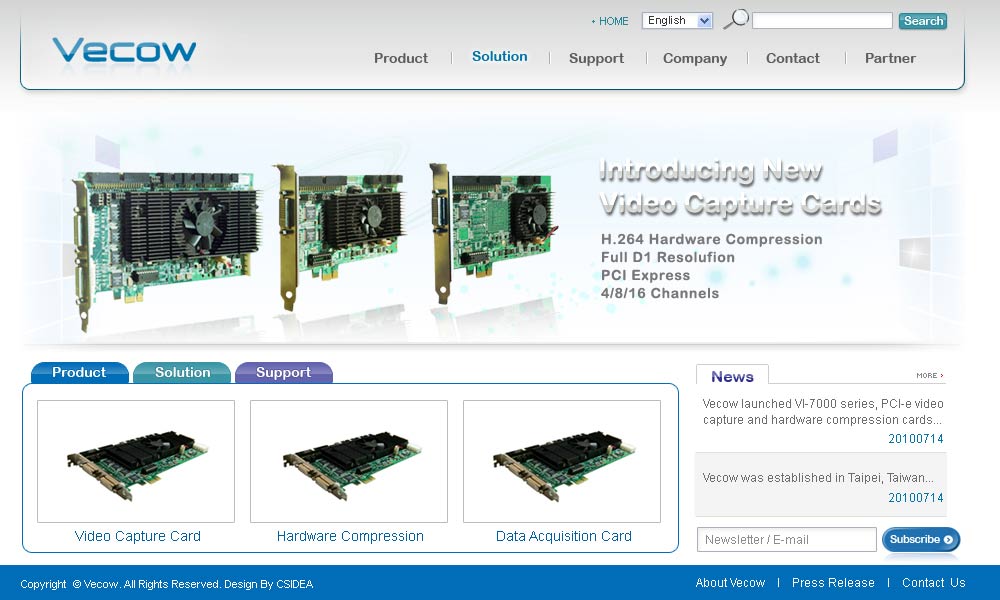Screen dimensions: 1000x600
Task: Select Partner in the top navigation
Action: (x=890, y=58)
